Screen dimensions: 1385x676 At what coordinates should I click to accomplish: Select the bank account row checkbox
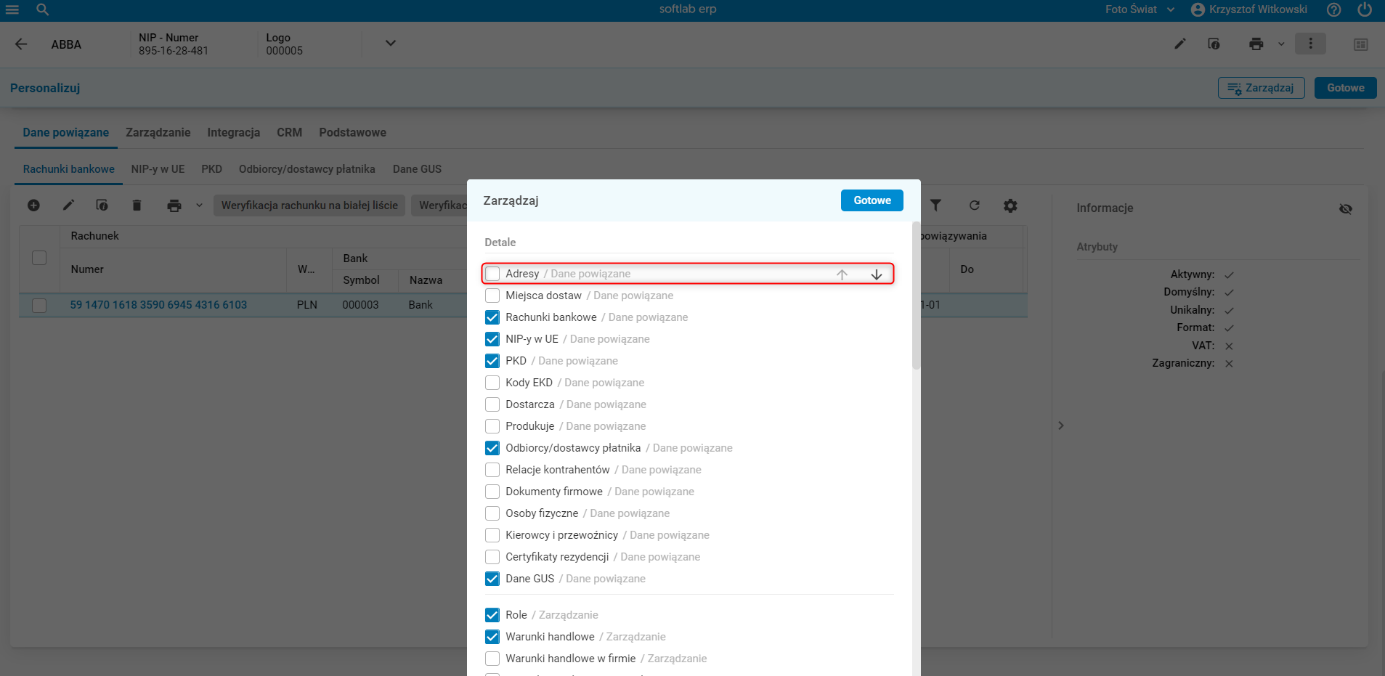[x=40, y=305]
